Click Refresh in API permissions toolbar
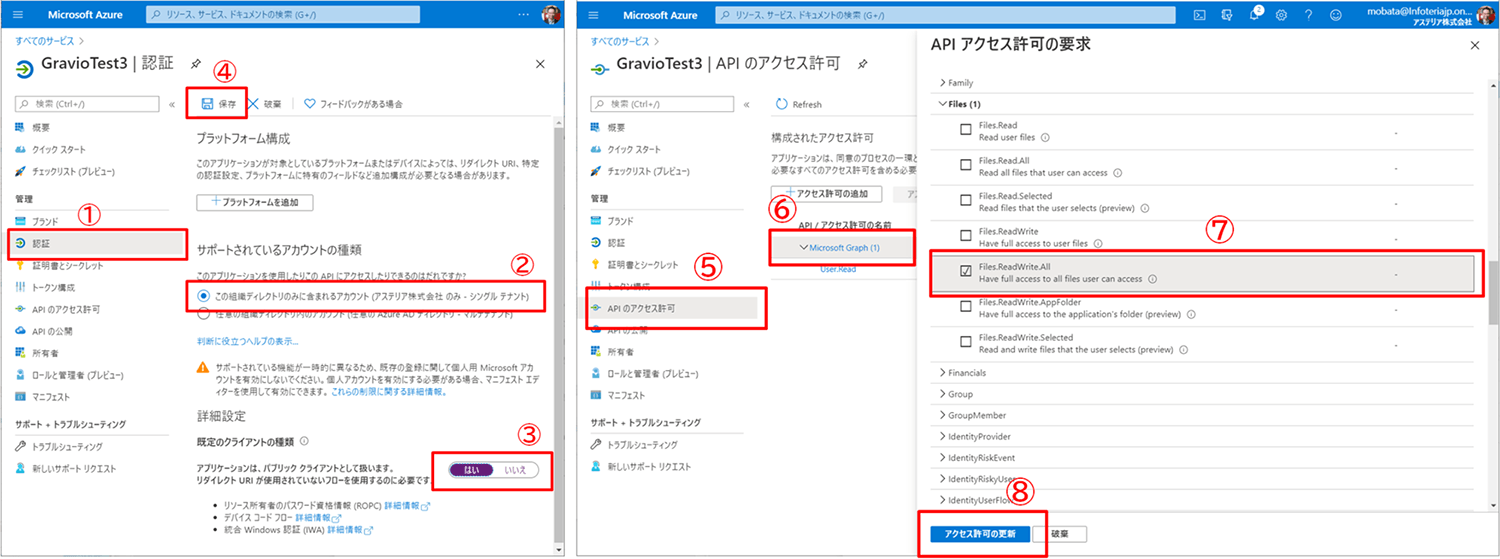Screen dimensions: 1500x559 (x=799, y=104)
